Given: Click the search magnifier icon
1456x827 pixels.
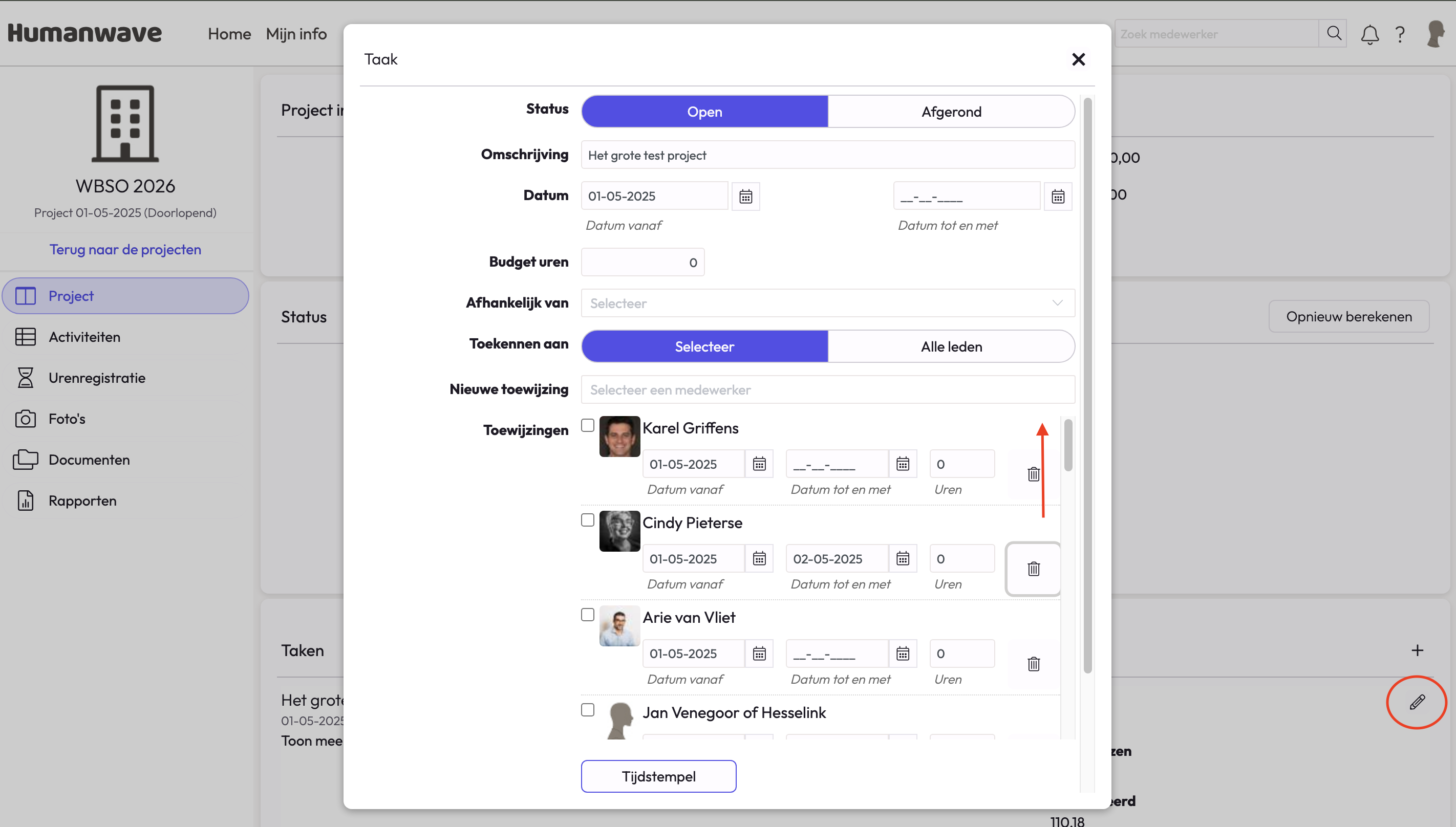Looking at the screenshot, I should (x=1333, y=33).
